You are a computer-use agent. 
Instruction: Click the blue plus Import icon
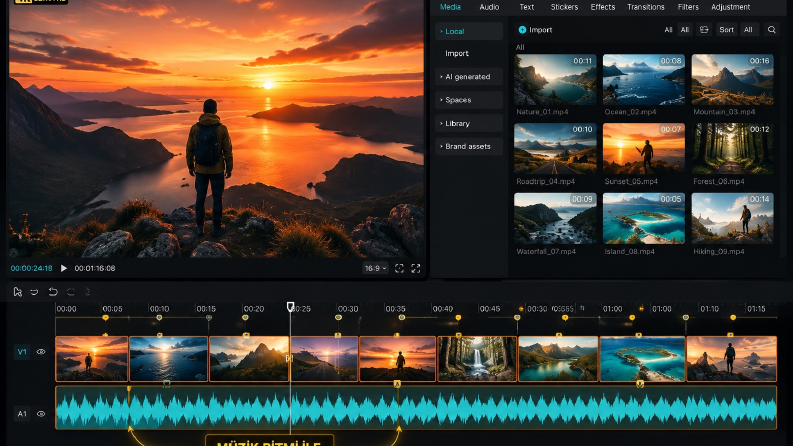click(x=522, y=30)
